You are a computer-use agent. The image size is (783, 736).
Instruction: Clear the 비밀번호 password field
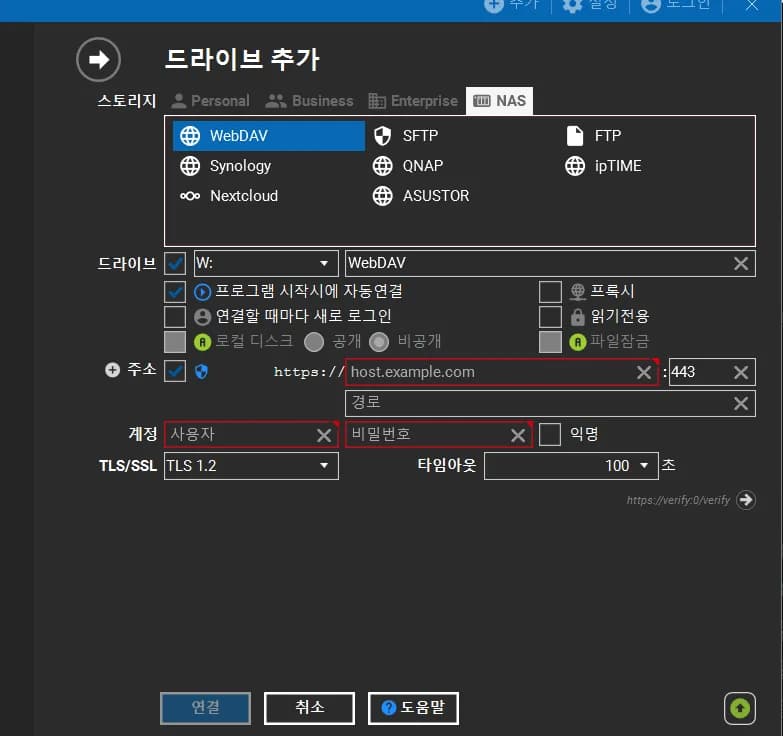(x=518, y=435)
